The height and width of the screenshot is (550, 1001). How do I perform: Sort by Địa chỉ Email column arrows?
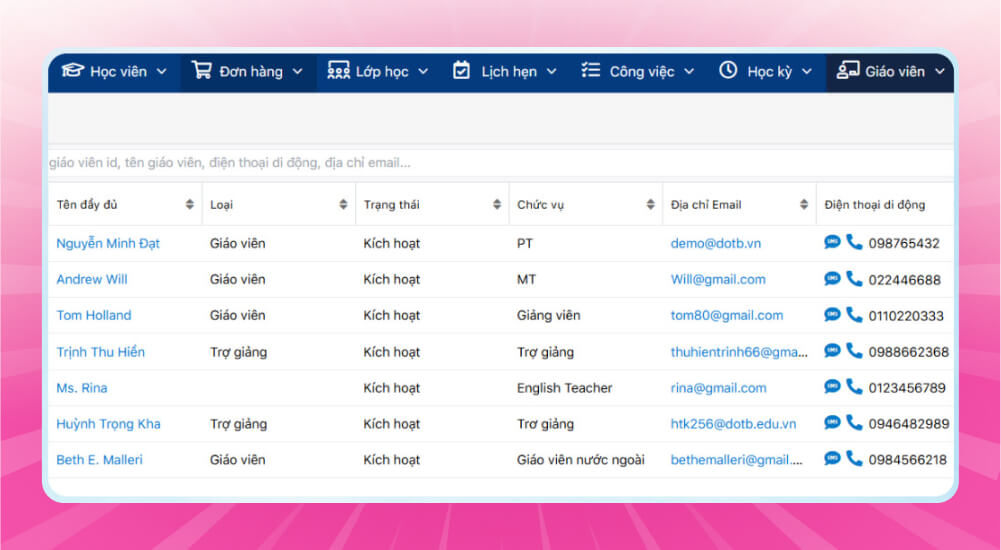tap(804, 204)
